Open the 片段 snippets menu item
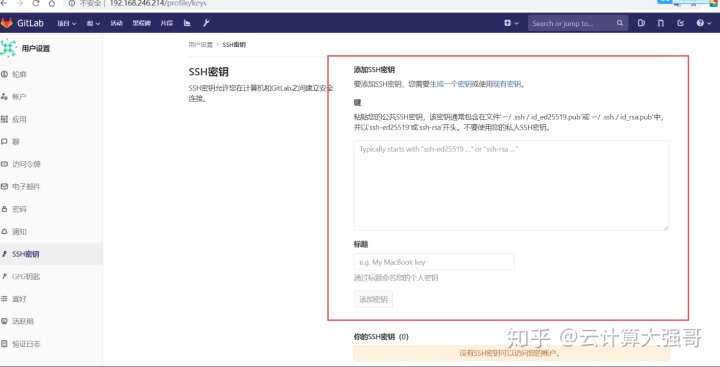The width and height of the screenshot is (720, 367). click(x=167, y=23)
